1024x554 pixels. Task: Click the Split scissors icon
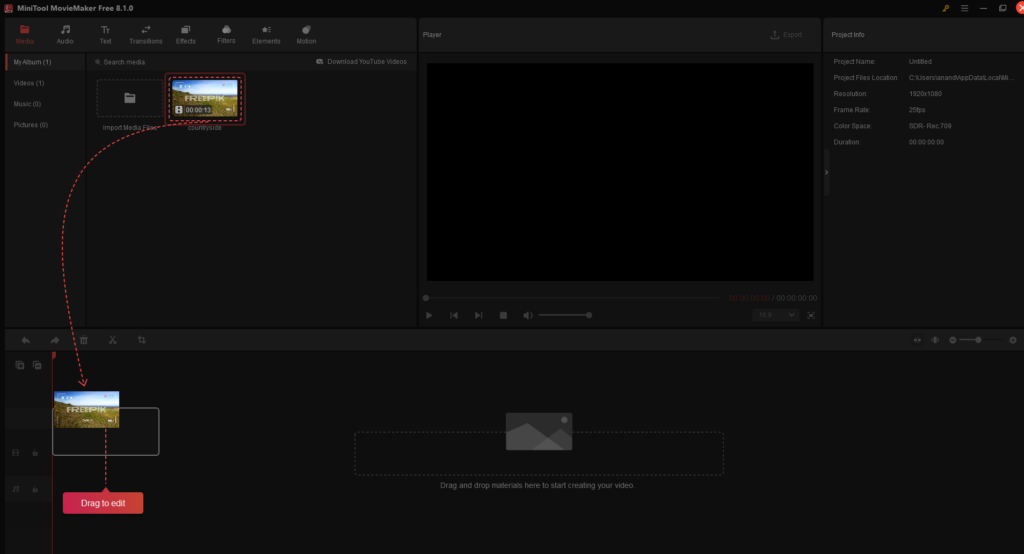[112, 340]
